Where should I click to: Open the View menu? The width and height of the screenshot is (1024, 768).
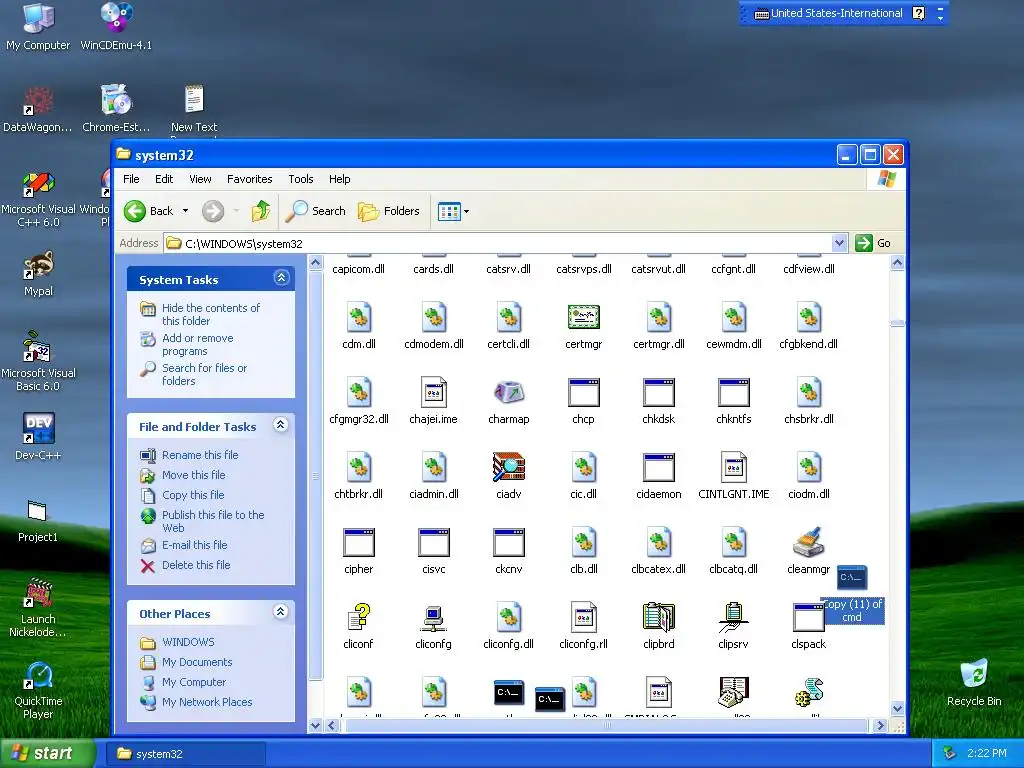click(x=200, y=179)
